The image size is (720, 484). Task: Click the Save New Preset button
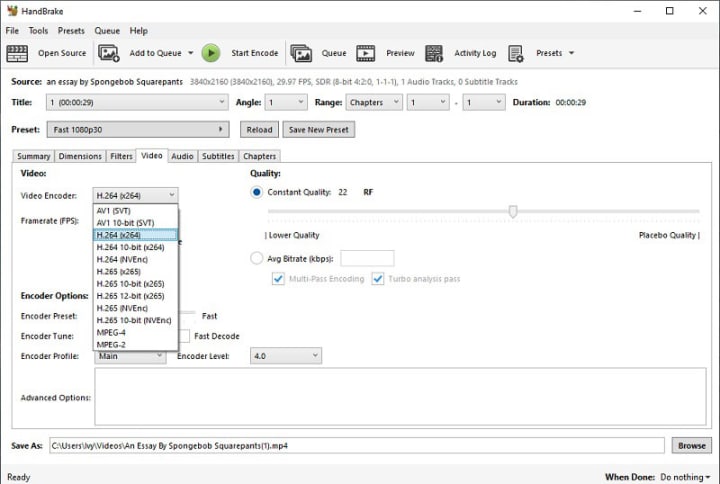pyautogui.click(x=319, y=129)
